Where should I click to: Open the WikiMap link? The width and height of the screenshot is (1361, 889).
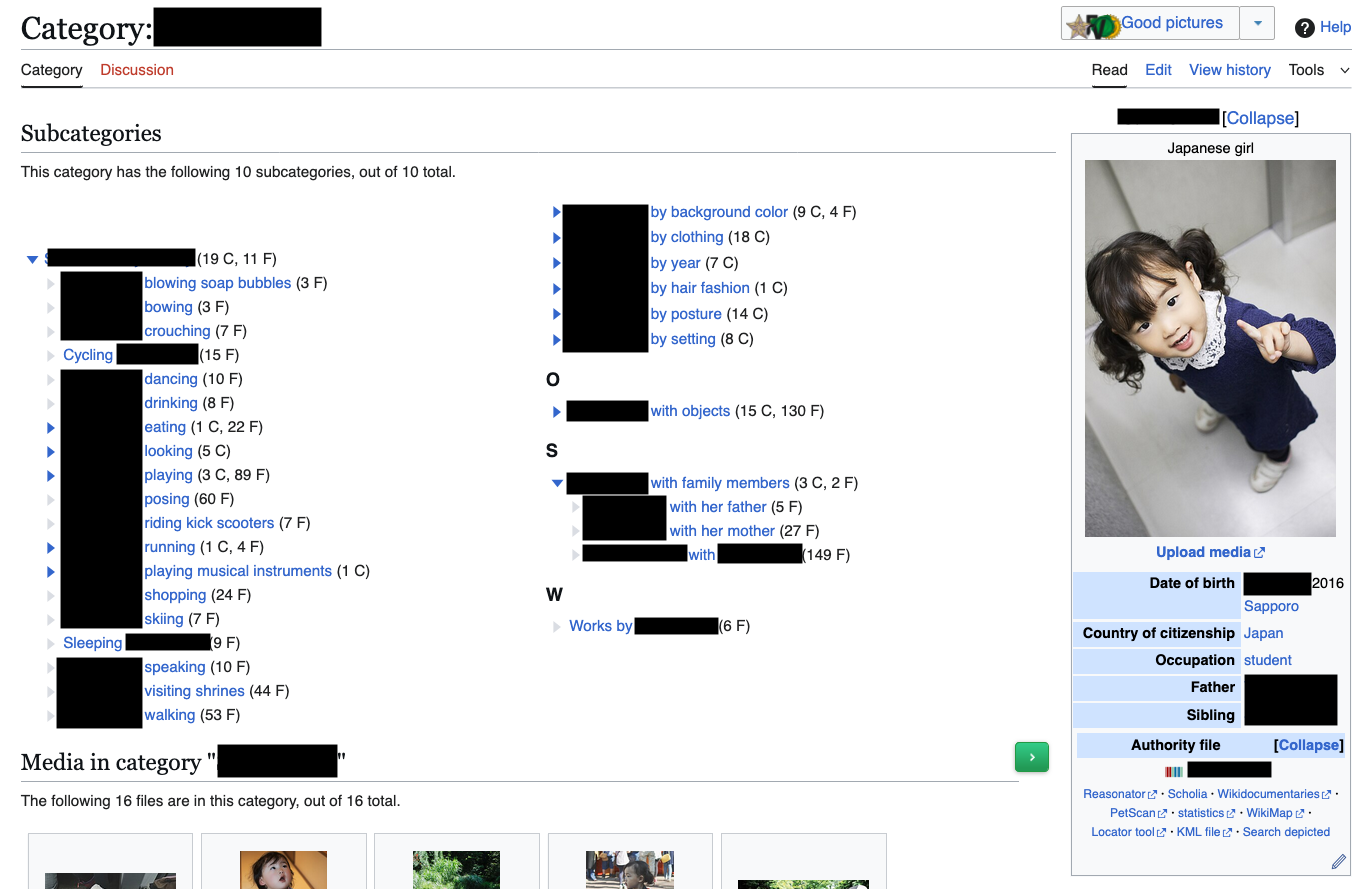click(1275, 813)
